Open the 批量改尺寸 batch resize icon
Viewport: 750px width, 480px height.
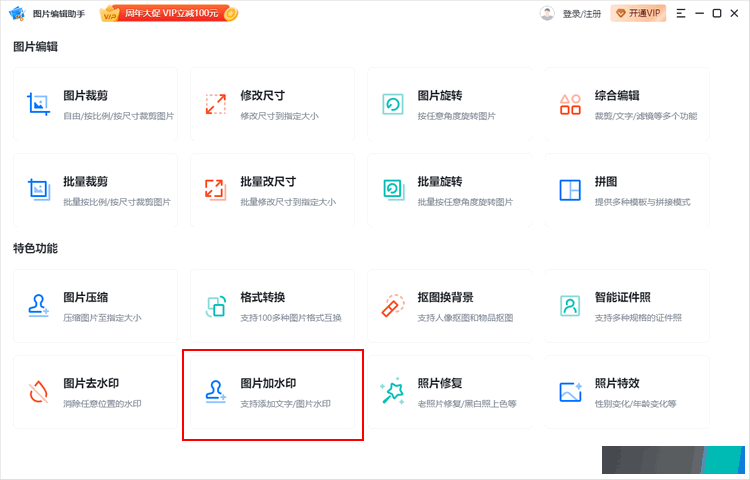[x=216, y=190]
